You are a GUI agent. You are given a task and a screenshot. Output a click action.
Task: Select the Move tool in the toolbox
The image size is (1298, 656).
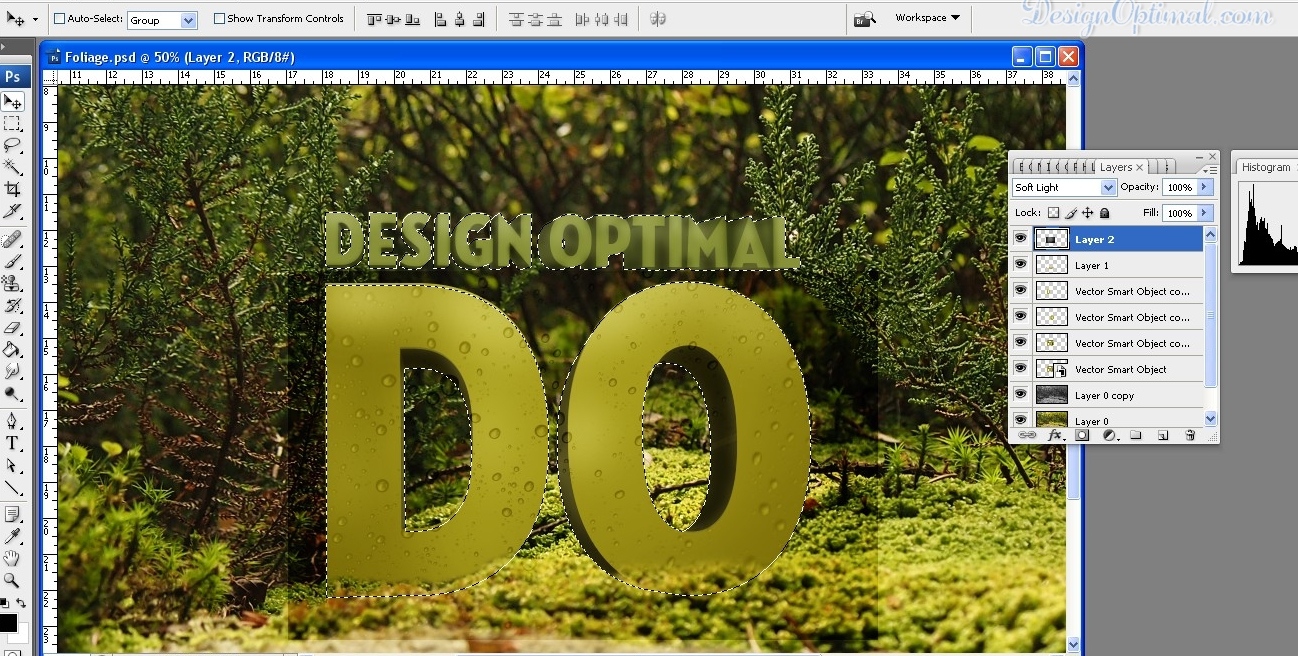13,102
